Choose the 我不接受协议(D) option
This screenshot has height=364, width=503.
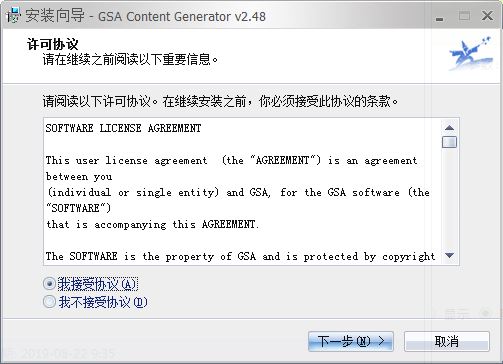click(49, 302)
